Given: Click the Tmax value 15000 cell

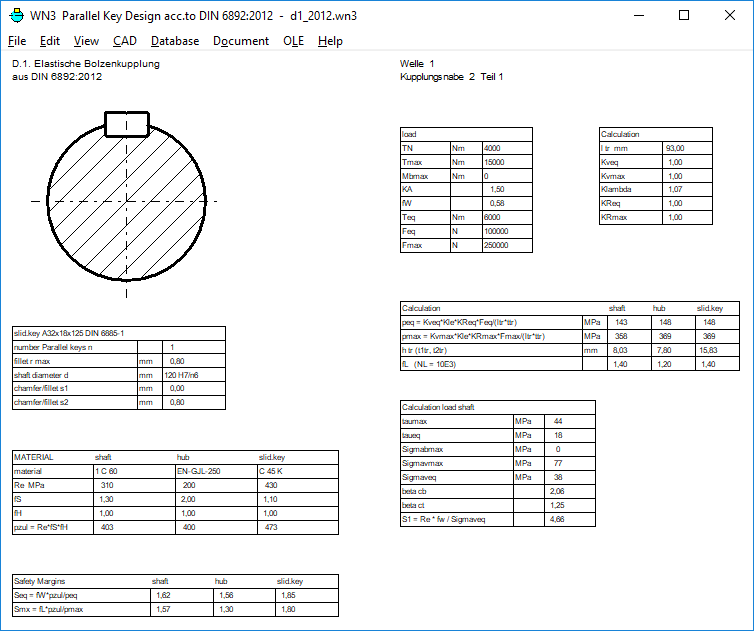Looking at the screenshot, I should coord(506,162).
